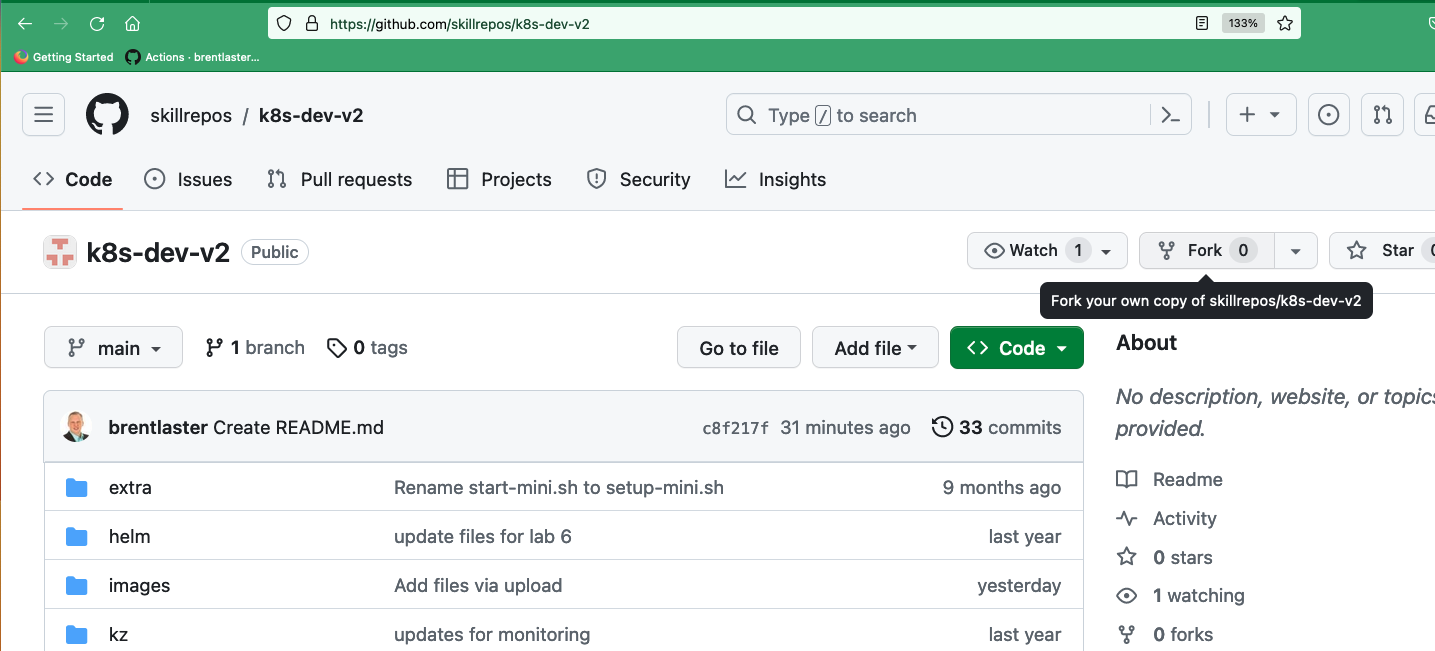Click the GitHub Octocat logo
Image resolution: width=1435 pixels, height=651 pixels.
107,115
